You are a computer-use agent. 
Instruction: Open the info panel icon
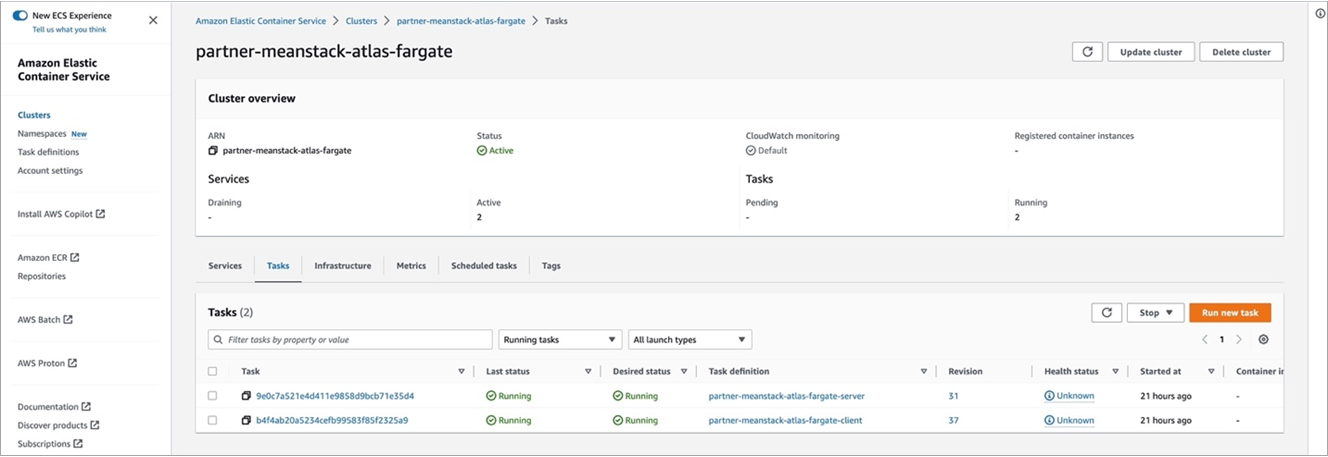[x=1320, y=13]
